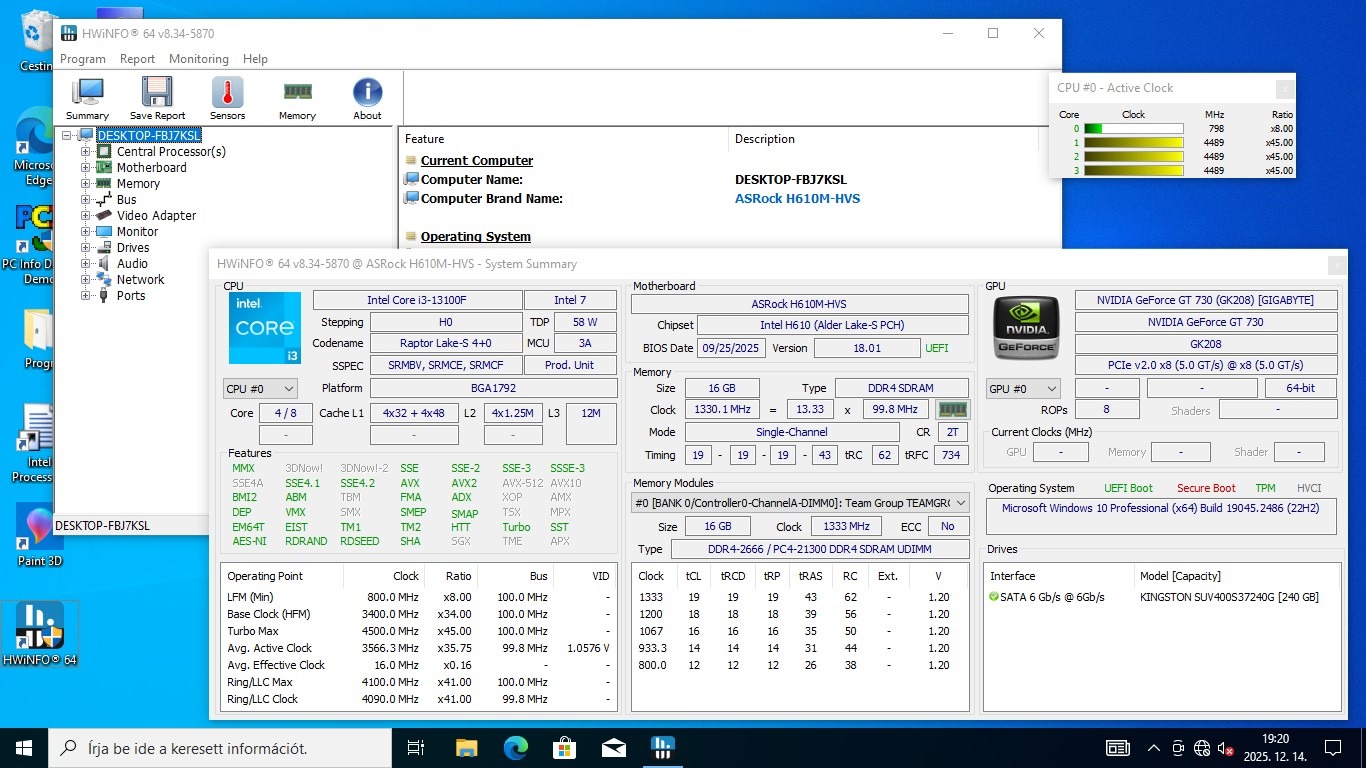This screenshot has width=1366, height=768.
Task: Click the ASRock H610M-HVS brand link
Action: (x=797, y=199)
